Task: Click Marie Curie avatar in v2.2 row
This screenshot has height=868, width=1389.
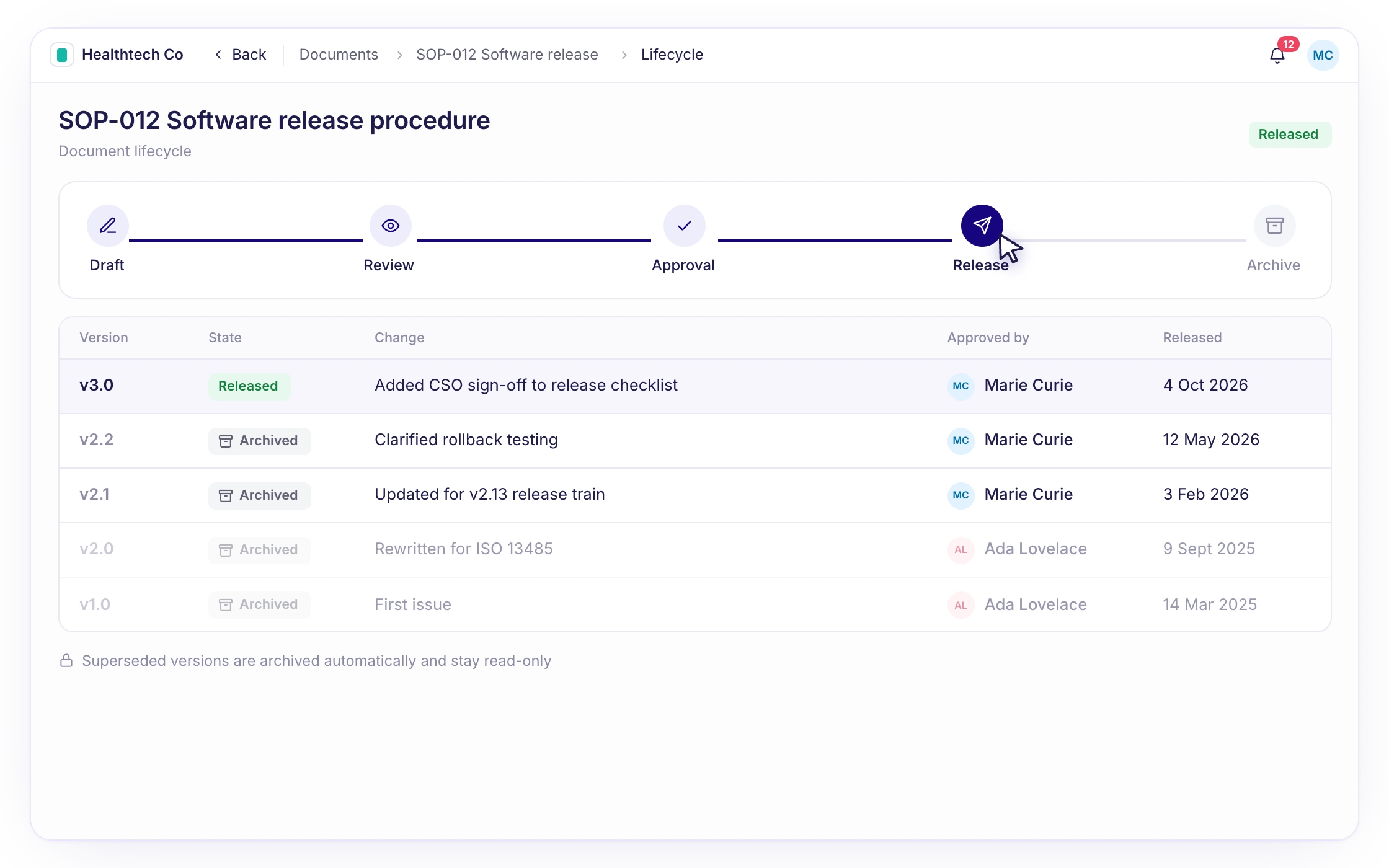Action: (x=961, y=440)
